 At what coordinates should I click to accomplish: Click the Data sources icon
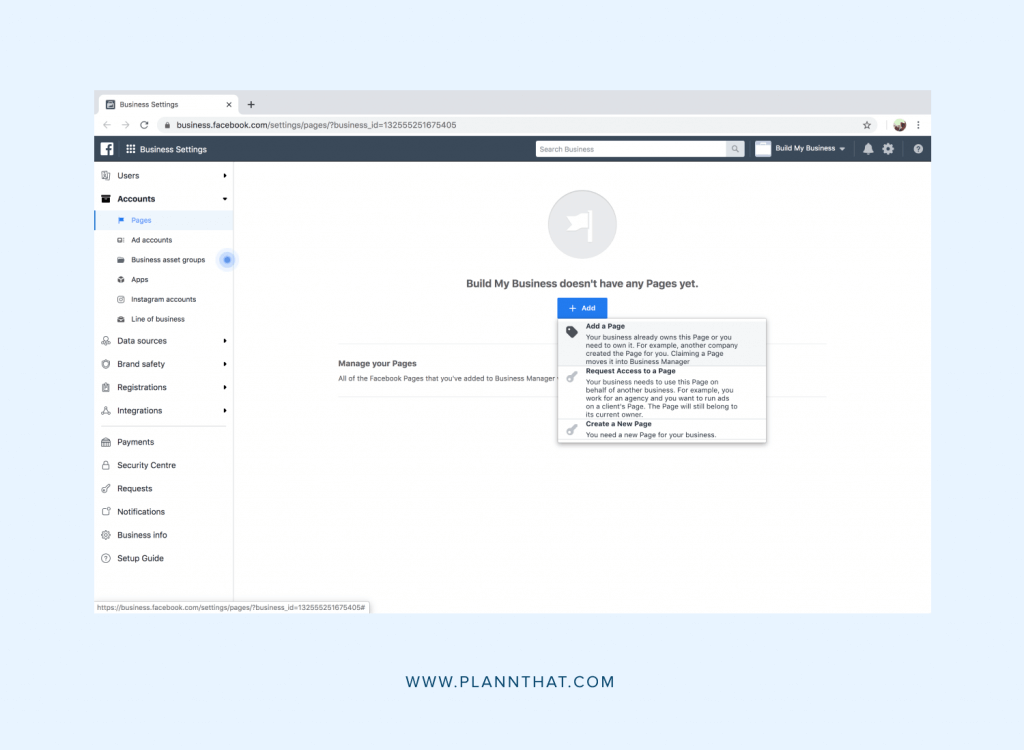pos(106,340)
